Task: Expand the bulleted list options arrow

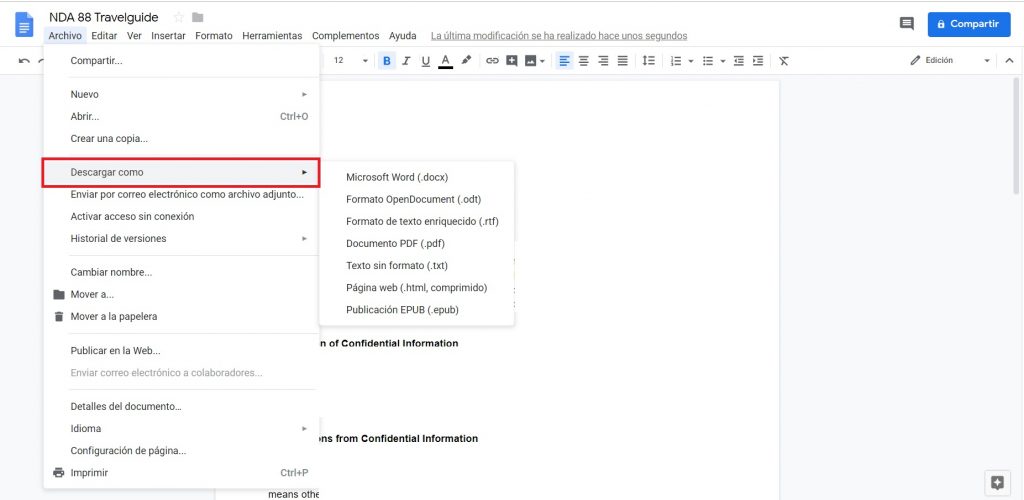Action: [723, 61]
